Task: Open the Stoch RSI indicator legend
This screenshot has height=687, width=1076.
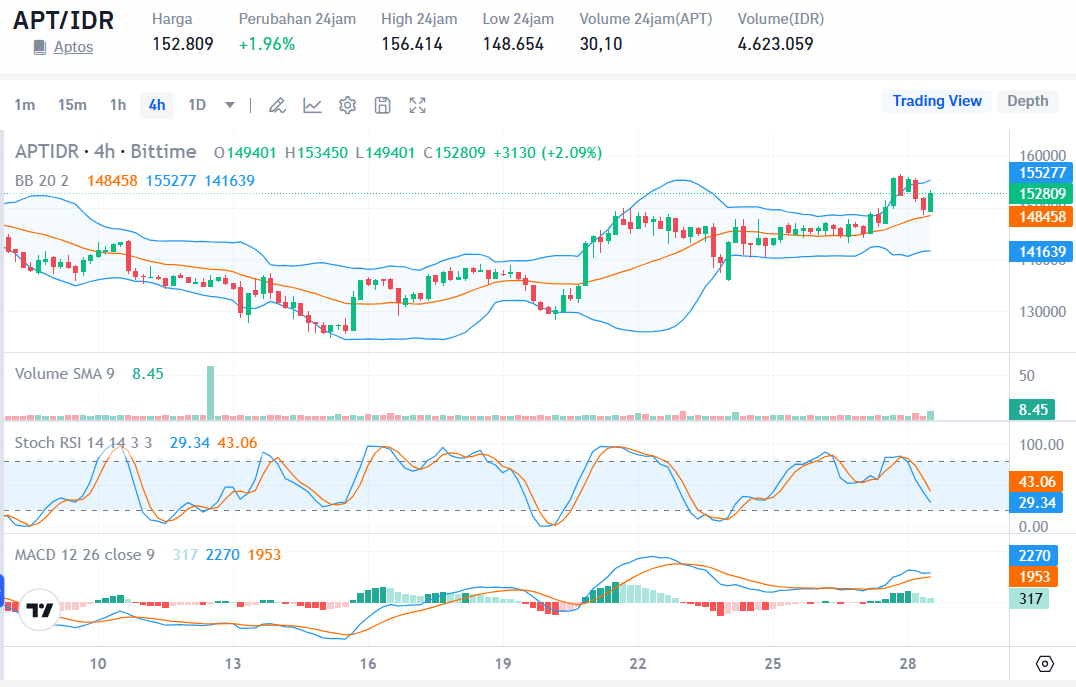Action: [83, 442]
